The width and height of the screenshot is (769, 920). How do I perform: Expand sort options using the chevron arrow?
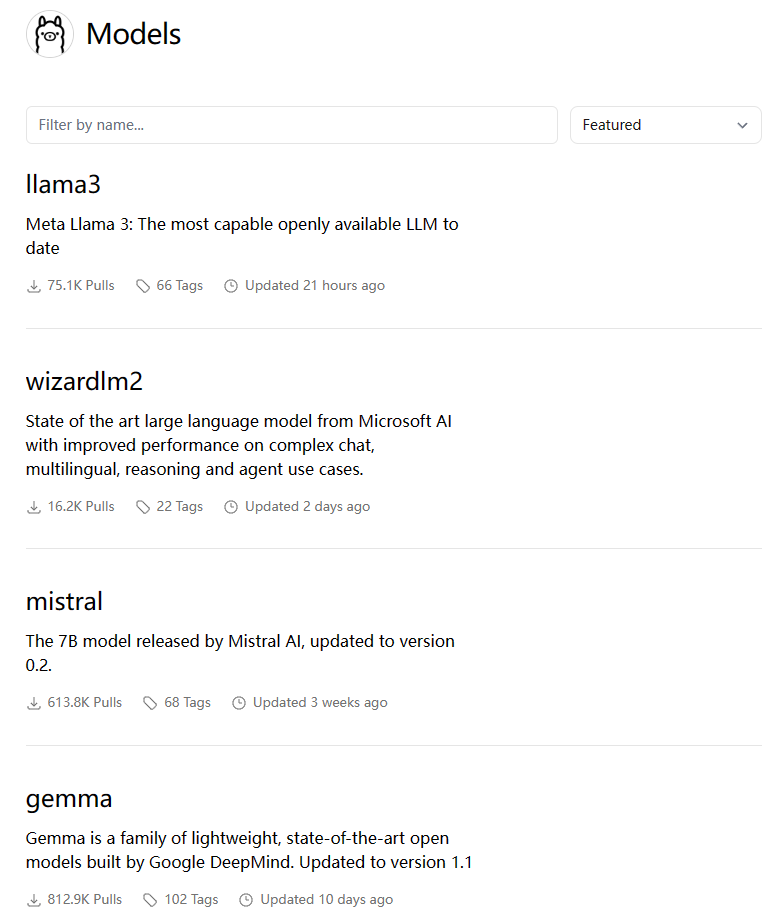pyautogui.click(x=742, y=125)
